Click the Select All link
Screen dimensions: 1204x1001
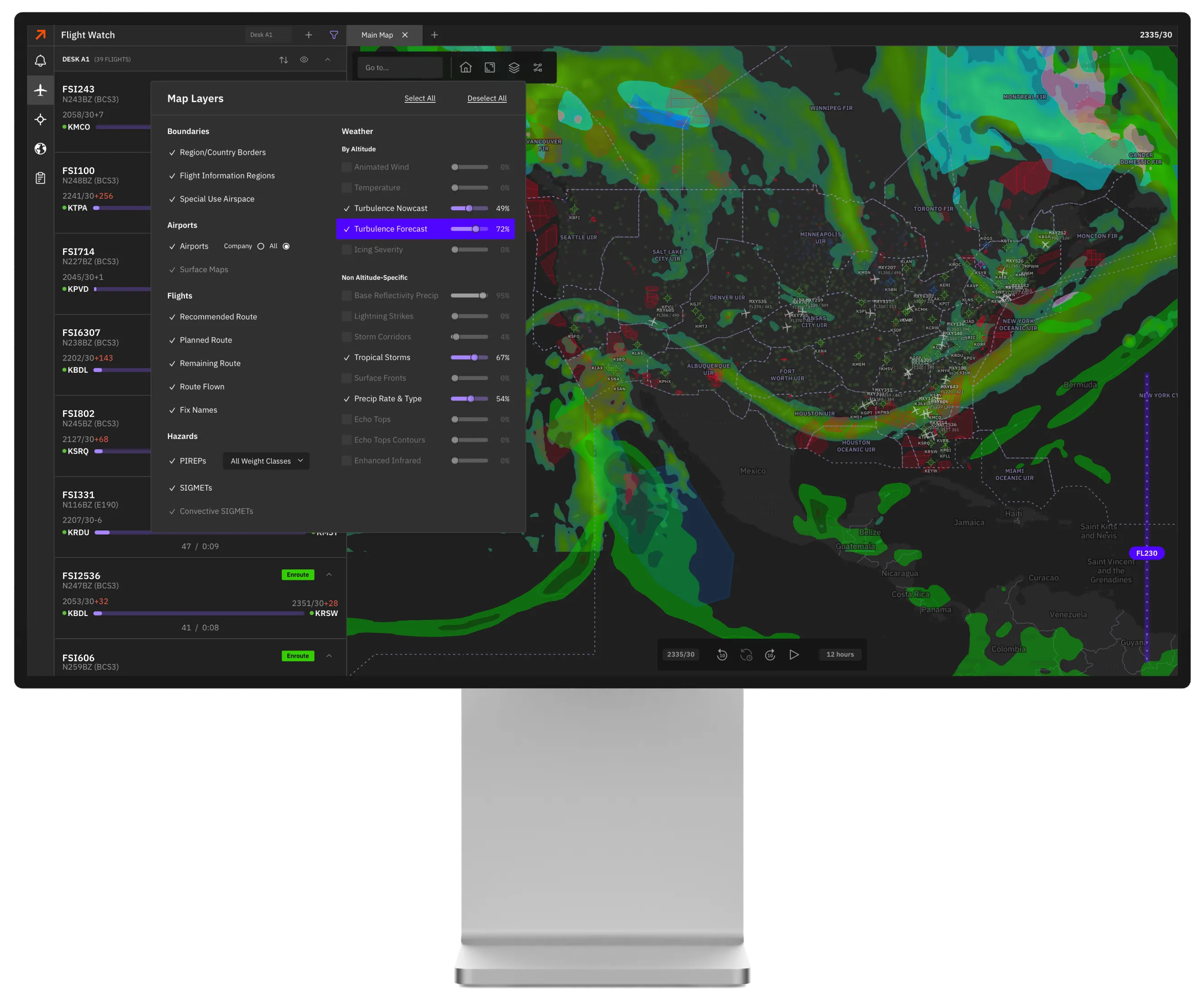click(420, 99)
